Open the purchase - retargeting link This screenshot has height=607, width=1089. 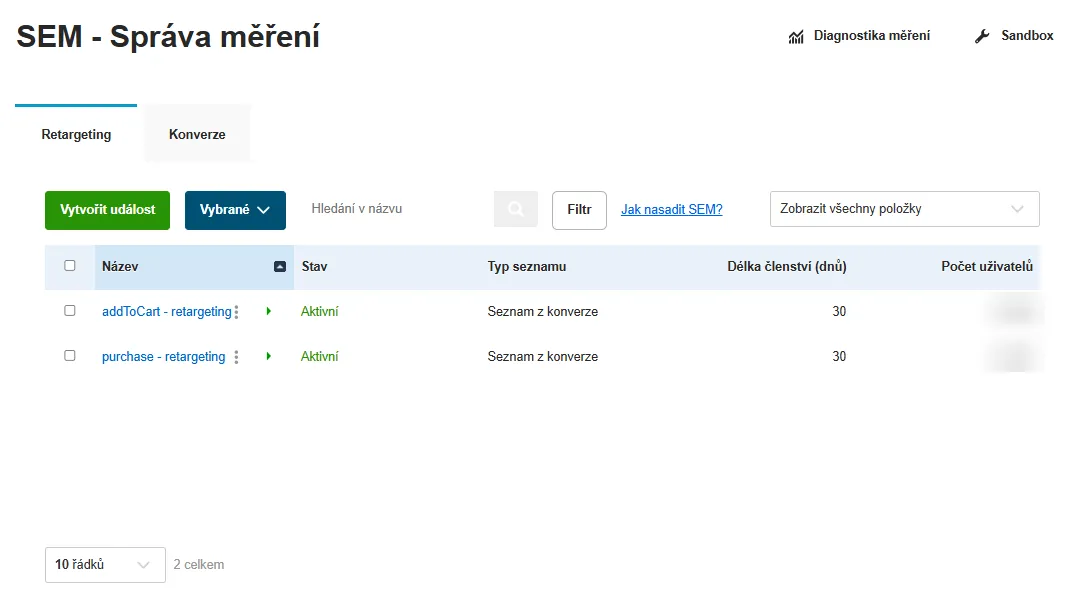(164, 357)
